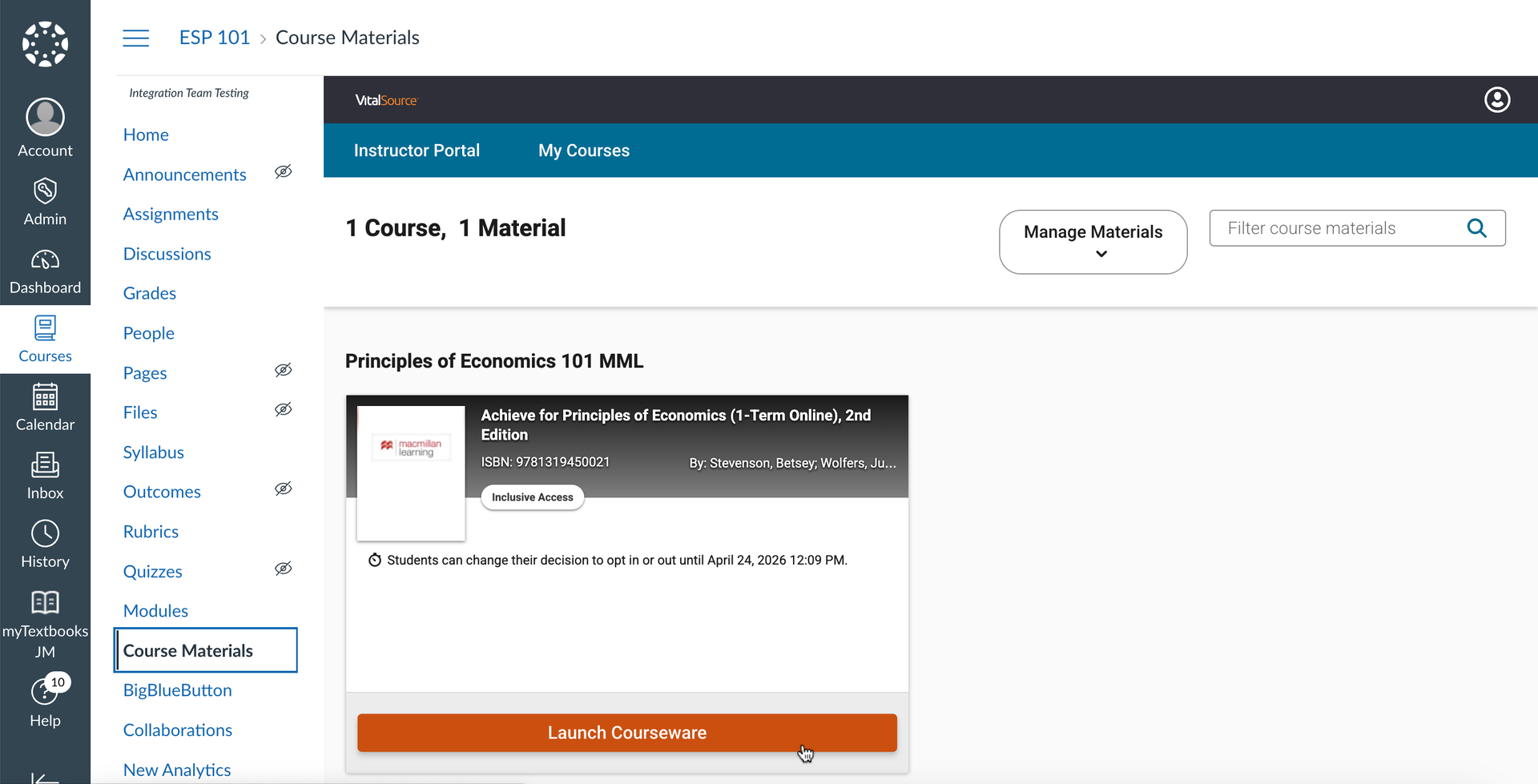Click the opt in or out deadline notice
Image resolution: width=1538 pixels, height=784 pixels.
coord(617,560)
